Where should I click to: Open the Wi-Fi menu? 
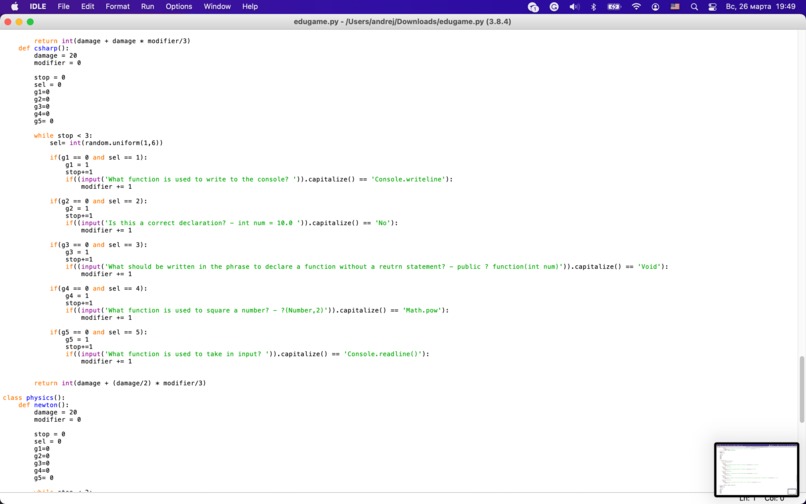(636, 7)
